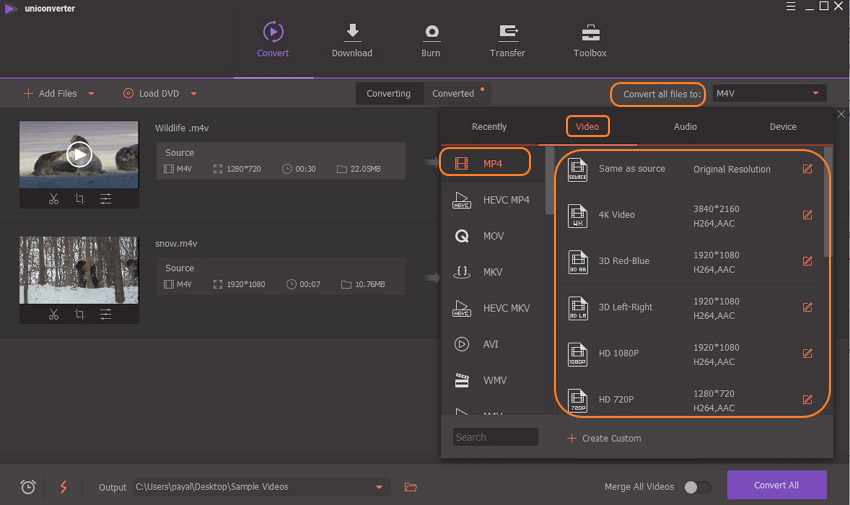Click the scissors trim icon under Wildlife video
Viewport: 850px width, 505px height.
[x=53, y=199]
